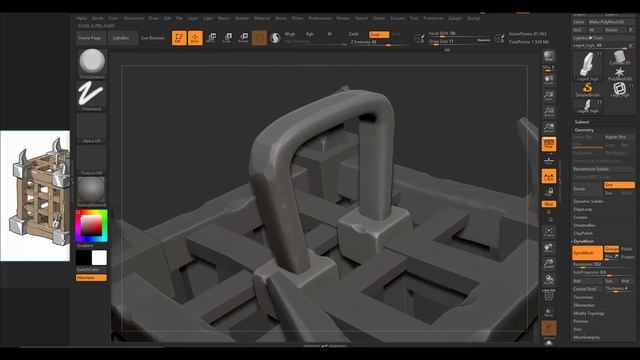Viewport: 640px width, 360px height.
Task: Open the StartupMaterial material selector
Action: coord(92,192)
